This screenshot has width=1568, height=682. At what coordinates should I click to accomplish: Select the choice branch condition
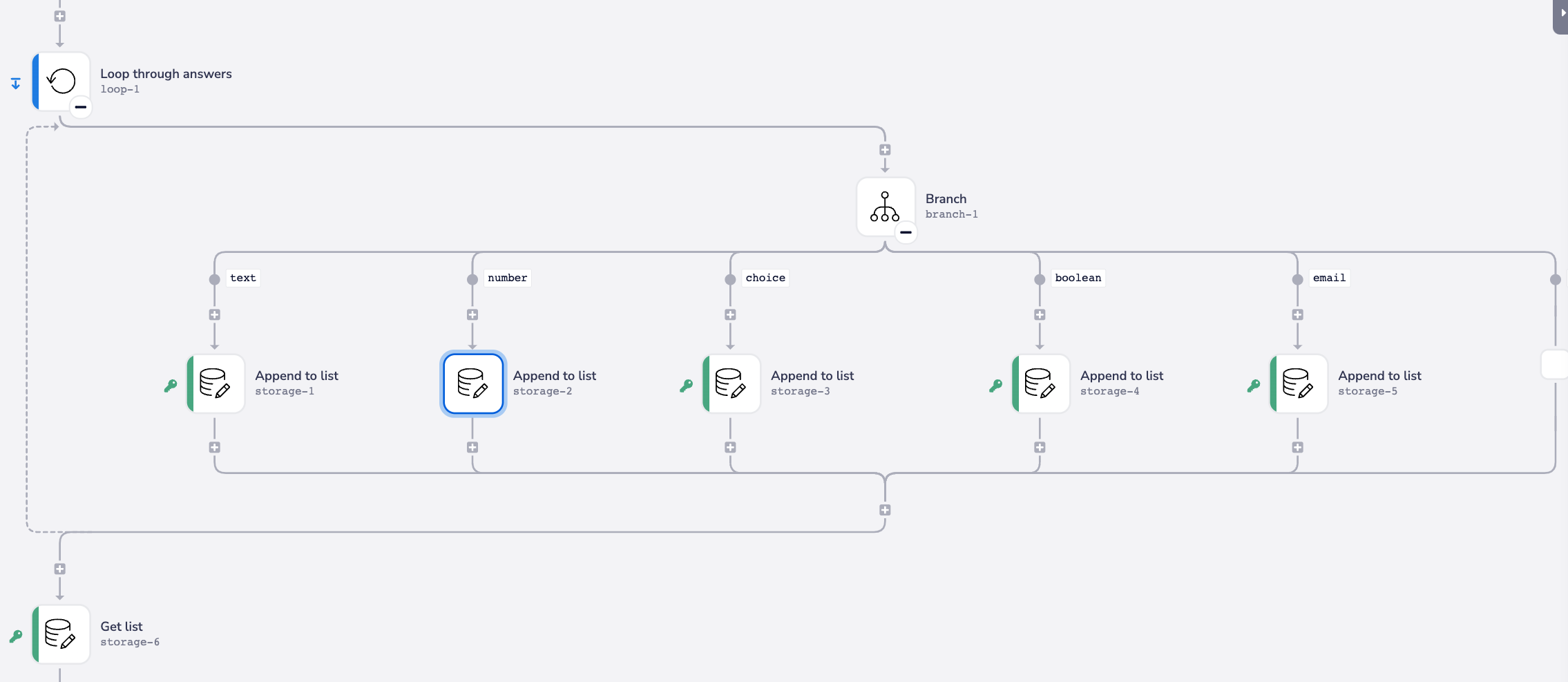coord(765,277)
